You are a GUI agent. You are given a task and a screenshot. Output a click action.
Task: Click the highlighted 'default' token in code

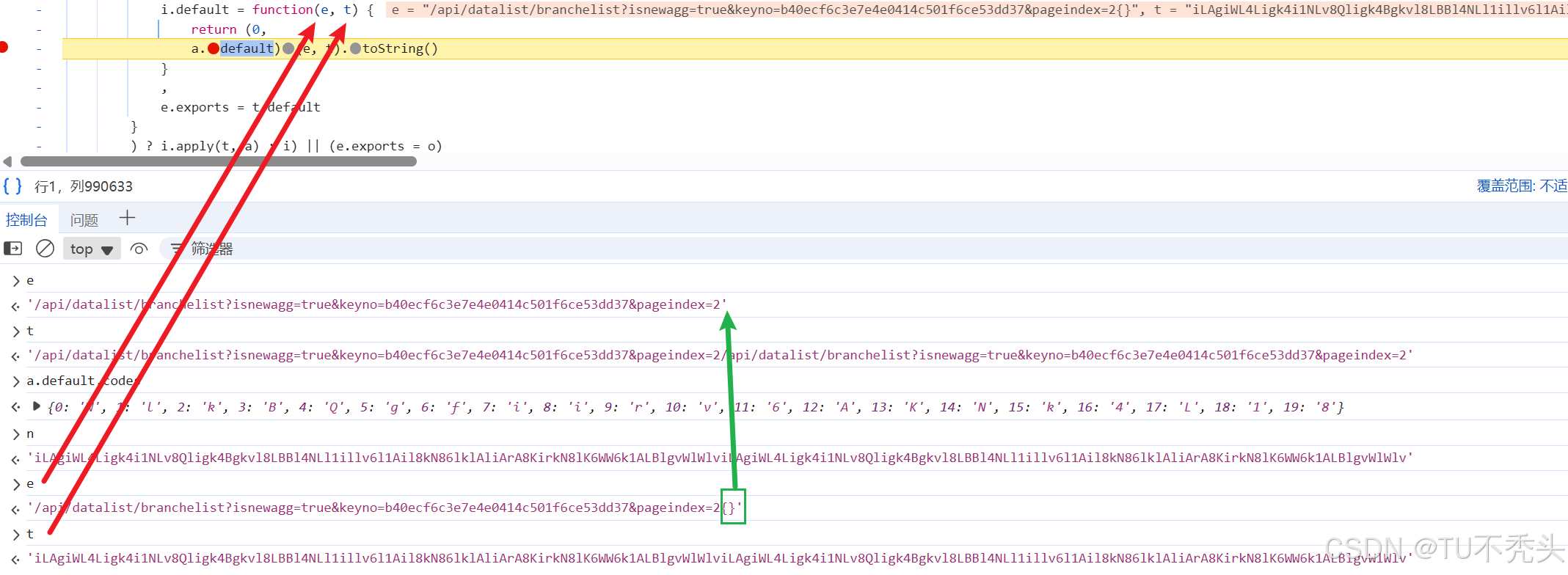[x=247, y=48]
